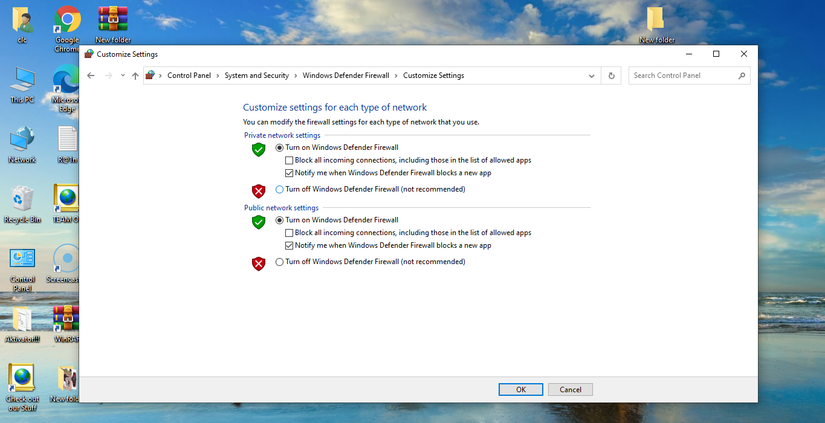Viewport: 825px width, 423px height.
Task: Expand chevron after Windows Defender Firewall
Action: click(x=396, y=76)
